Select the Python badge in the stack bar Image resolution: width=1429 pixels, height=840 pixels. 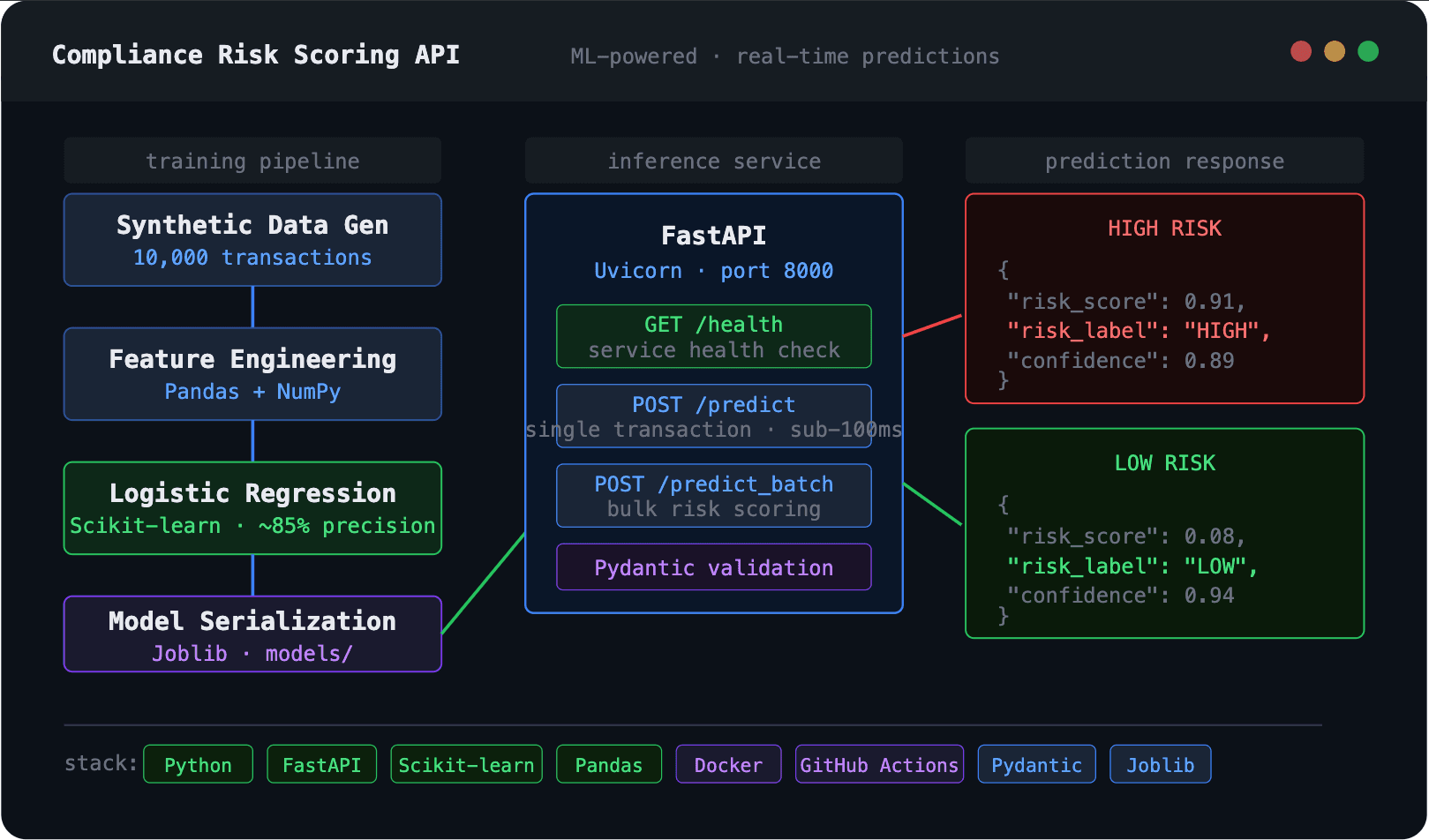pos(198,764)
